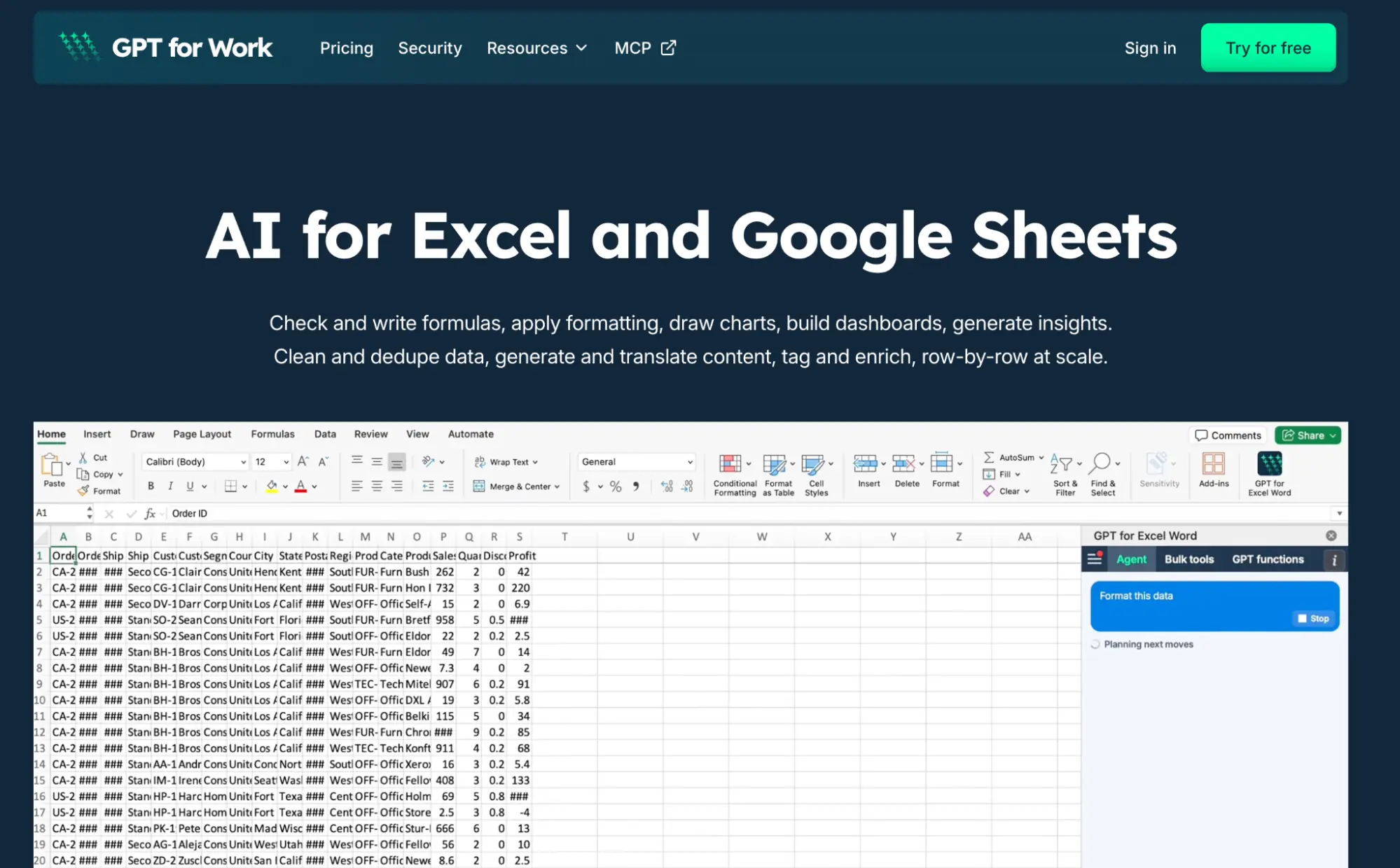Image resolution: width=1400 pixels, height=868 pixels.
Task: Open Find & Select
Action: click(x=1103, y=475)
